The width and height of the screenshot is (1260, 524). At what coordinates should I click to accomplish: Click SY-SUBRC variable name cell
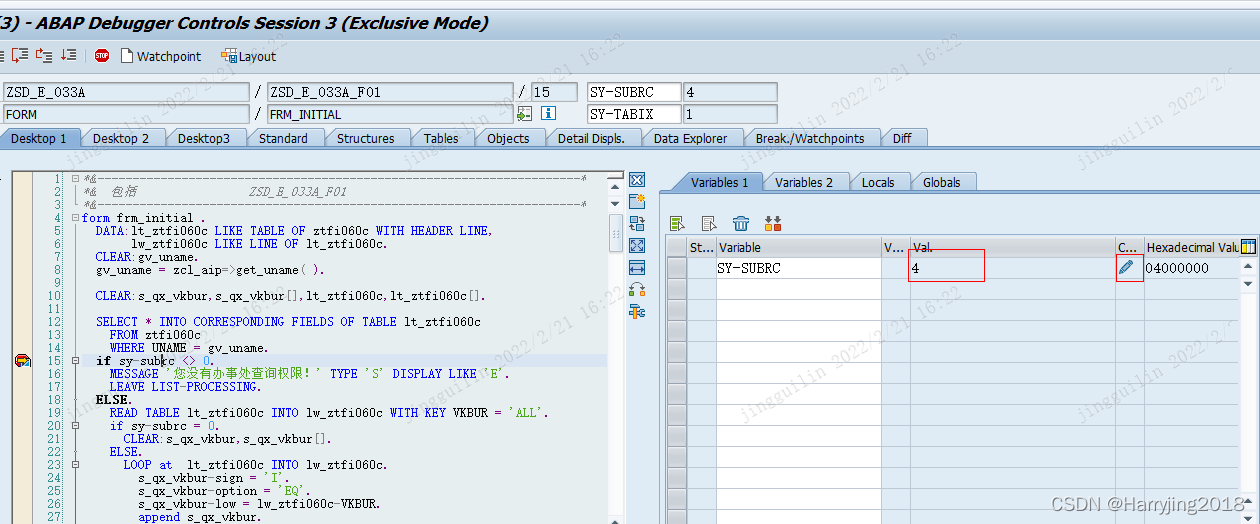(798, 268)
